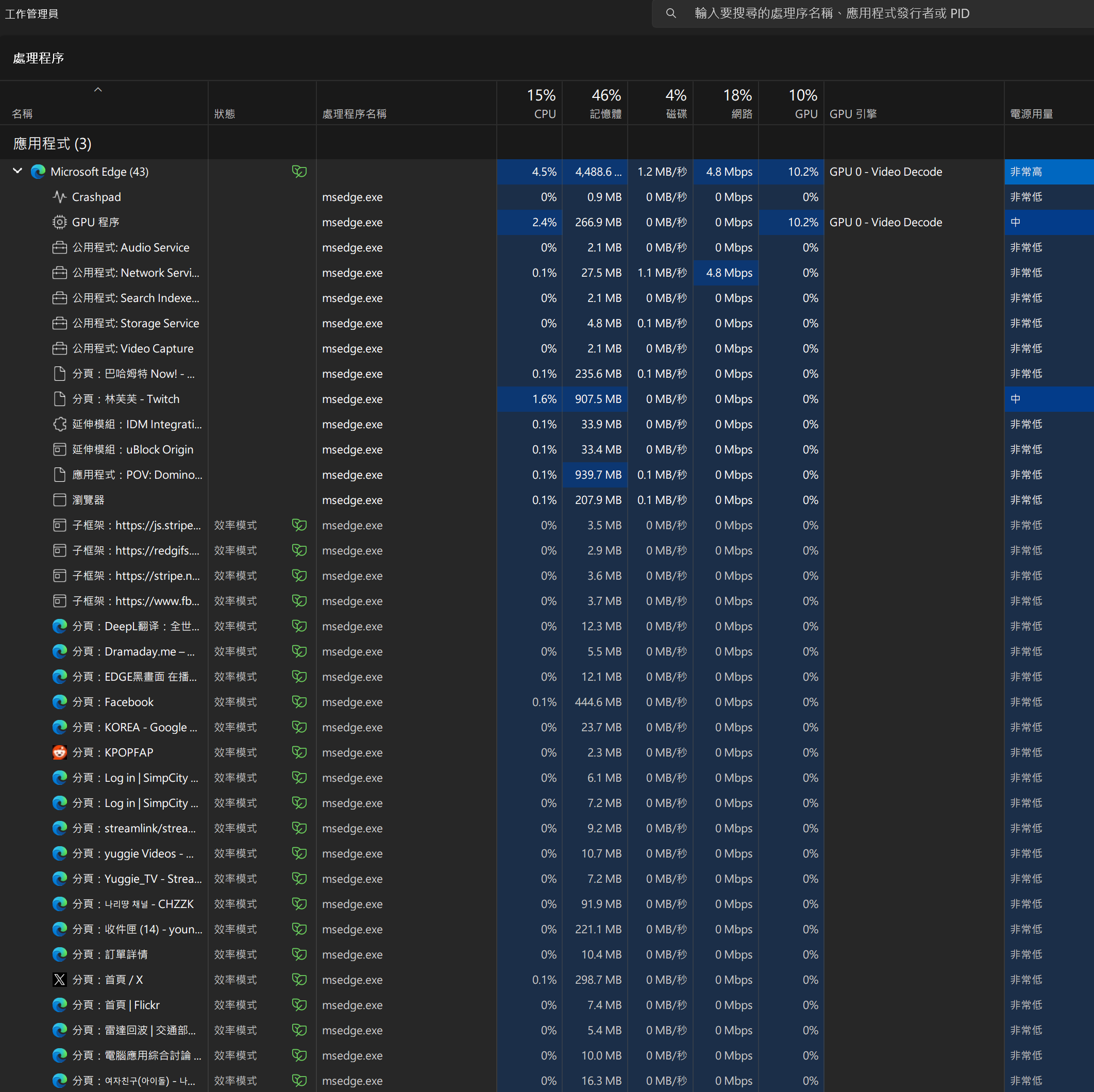
Task: Click the js.stripe subframe icon
Action: (59, 525)
